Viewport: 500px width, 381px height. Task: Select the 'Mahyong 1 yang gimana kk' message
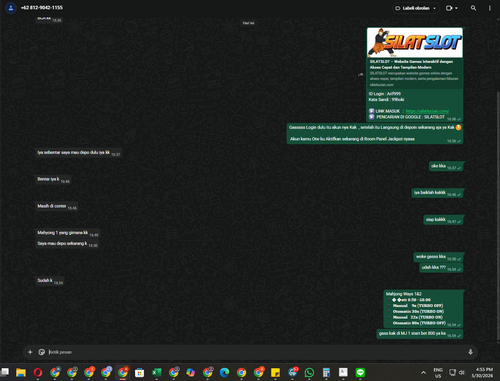(67, 233)
